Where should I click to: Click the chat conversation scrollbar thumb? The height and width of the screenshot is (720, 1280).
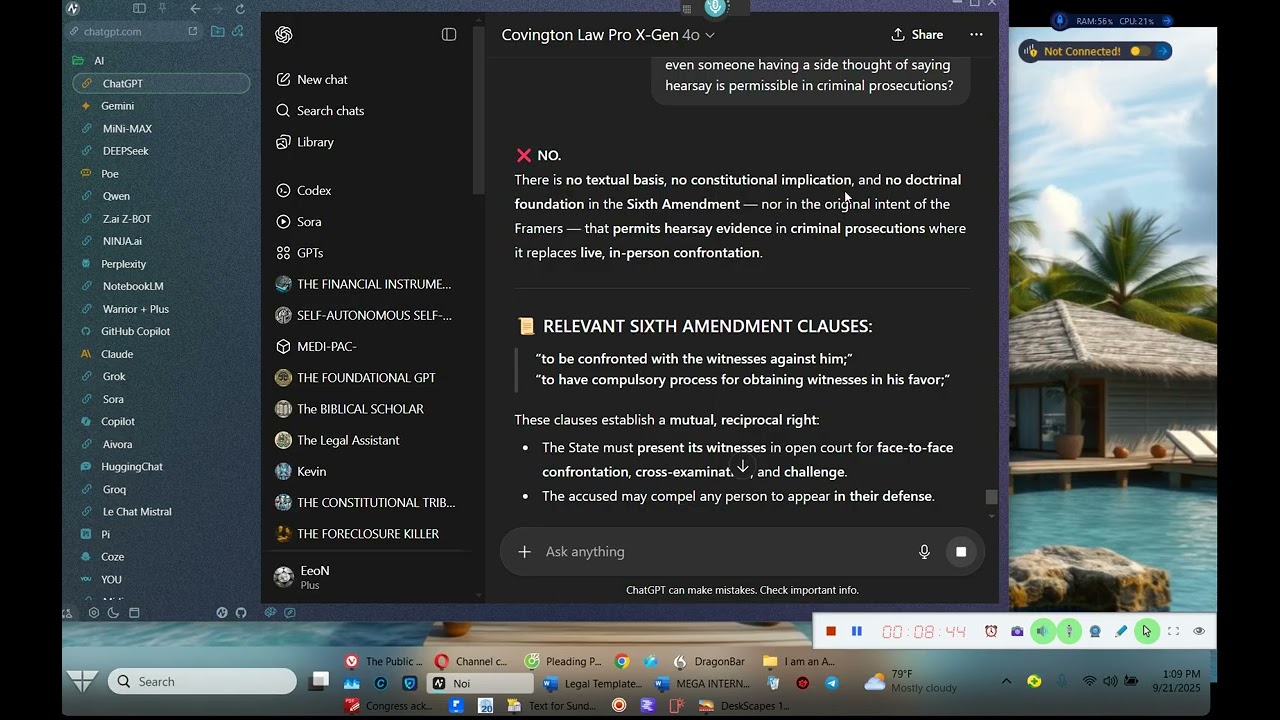point(991,497)
